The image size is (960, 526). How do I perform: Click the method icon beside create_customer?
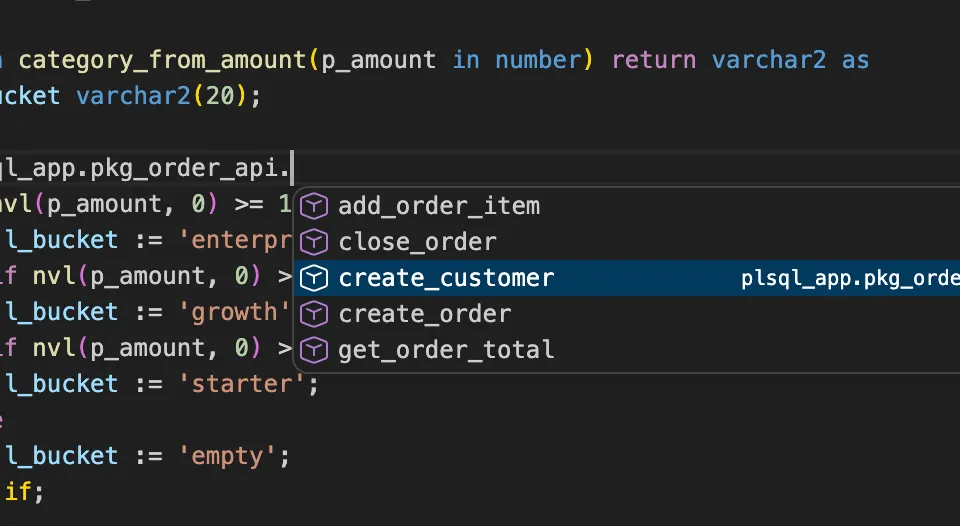314,278
